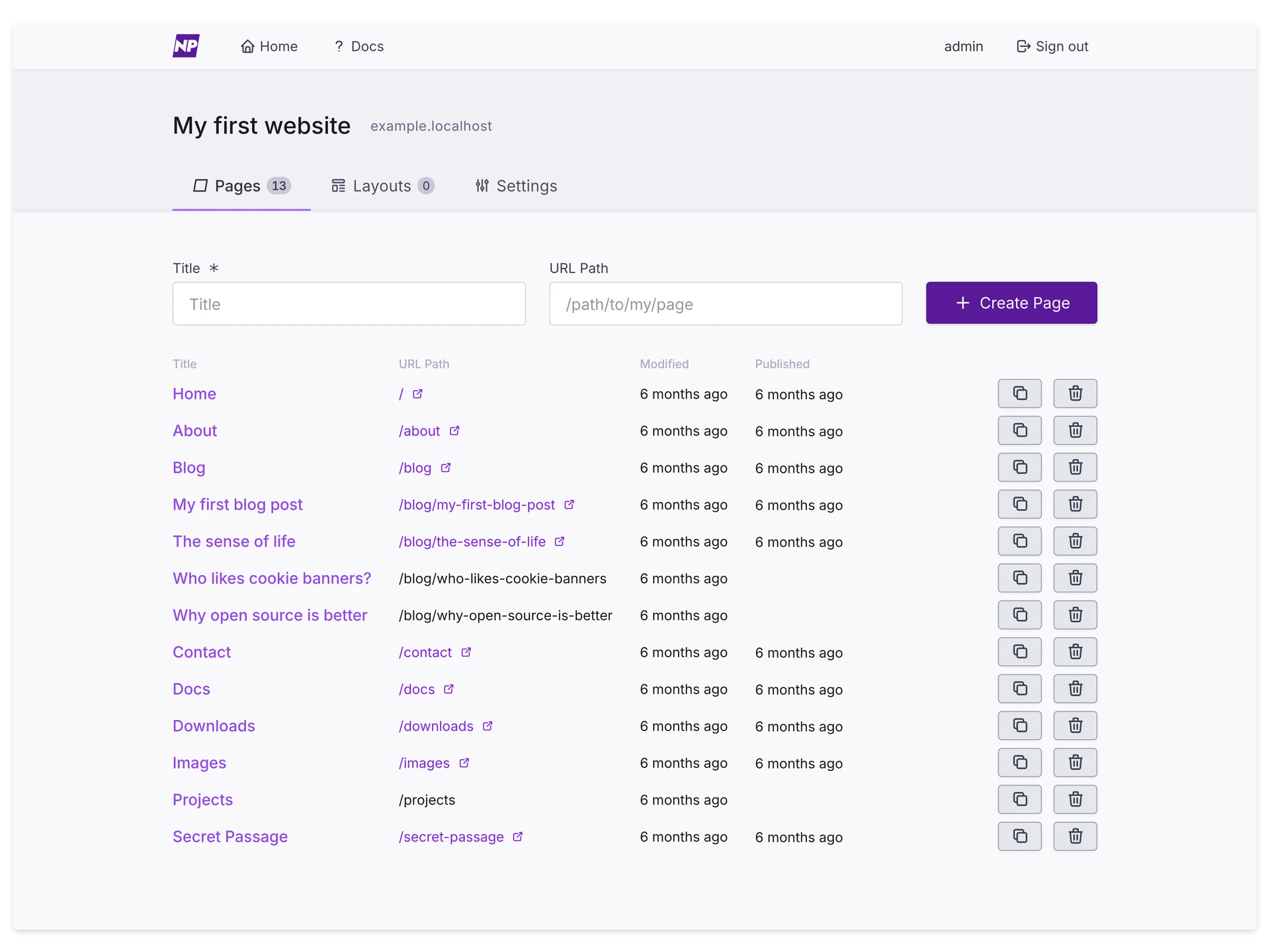Click the example.localhost domain text
The height and width of the screenshot is (952, 1270).
pos(431,126)
